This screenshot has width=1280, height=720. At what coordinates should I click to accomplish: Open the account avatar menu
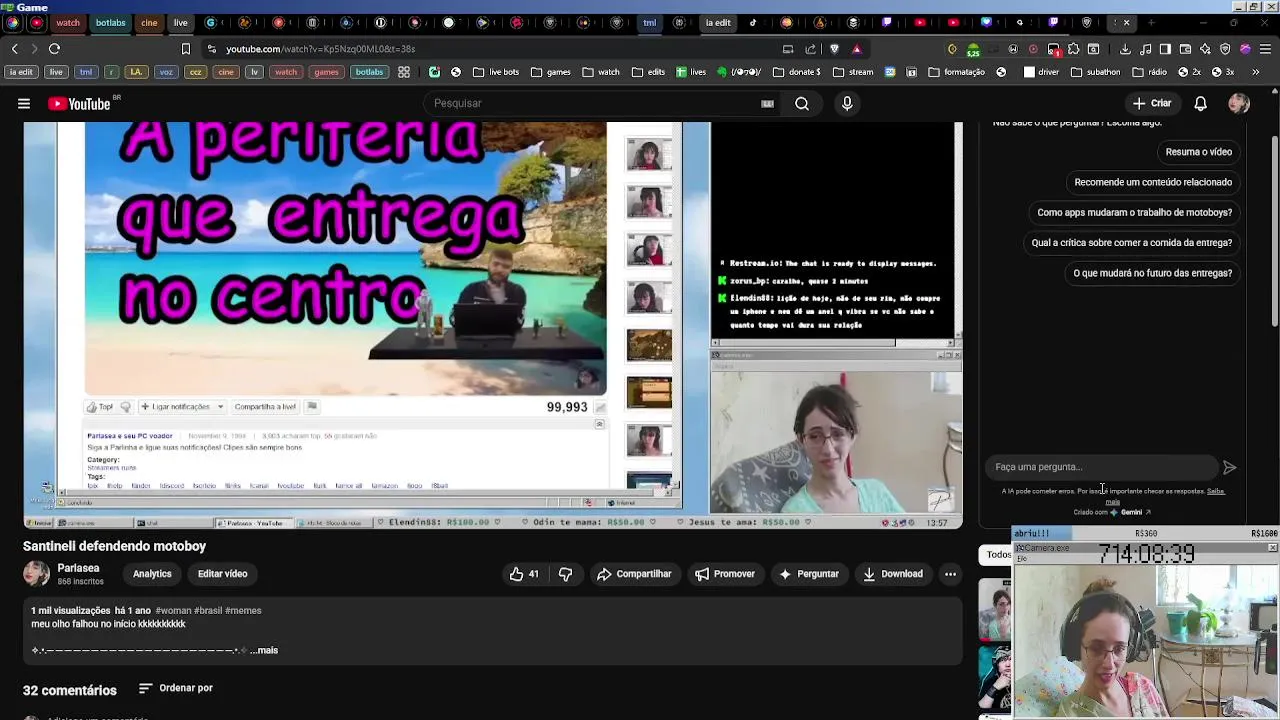1239,103
